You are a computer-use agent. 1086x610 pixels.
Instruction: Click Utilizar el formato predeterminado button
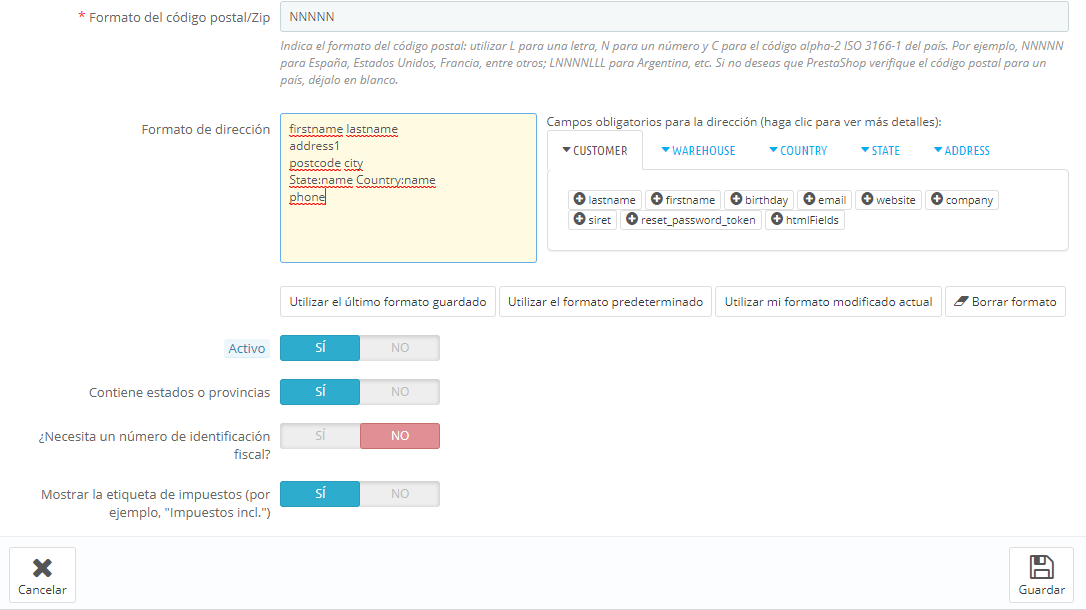pyautogui.click(x=605, y=302)
